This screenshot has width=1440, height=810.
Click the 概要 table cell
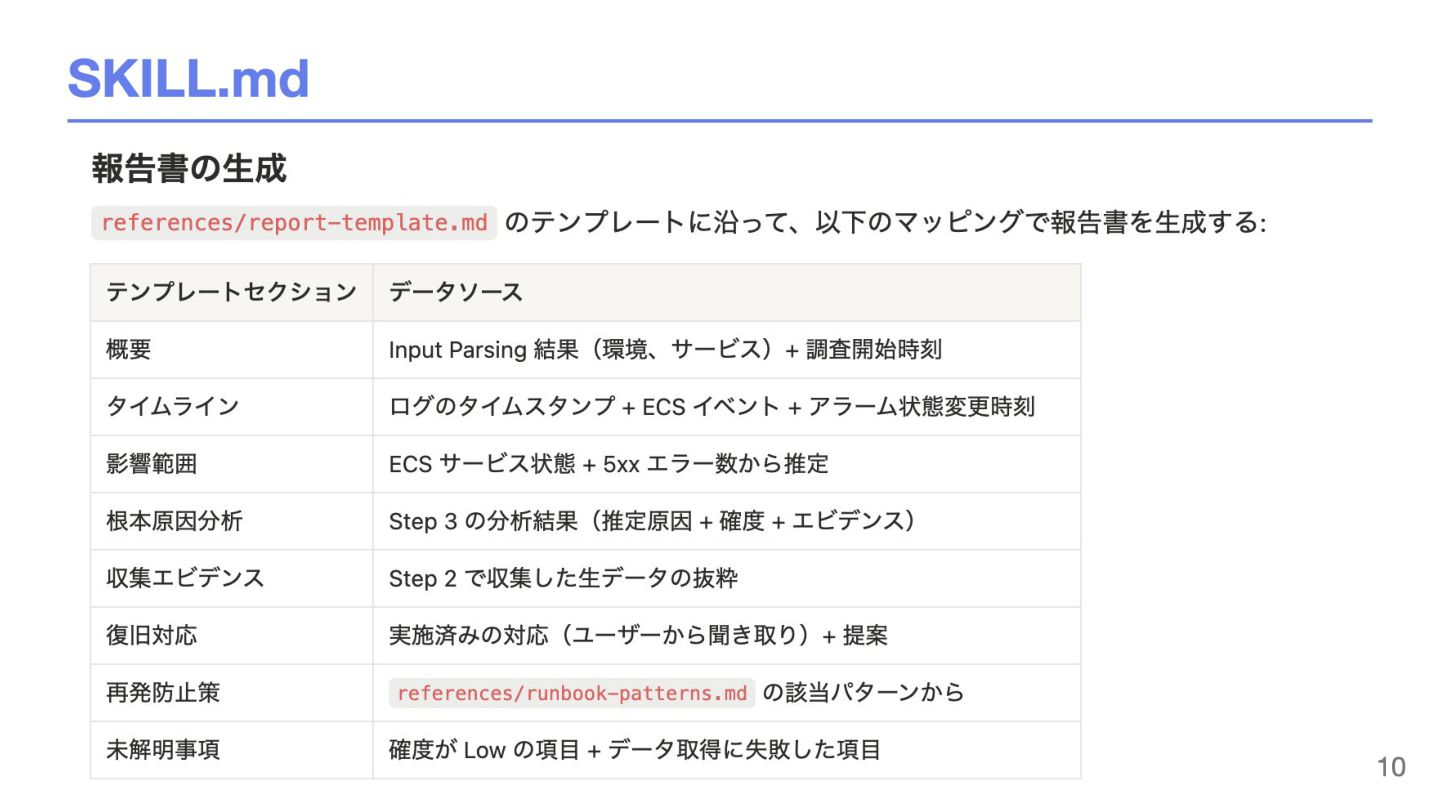pos(232,350)
